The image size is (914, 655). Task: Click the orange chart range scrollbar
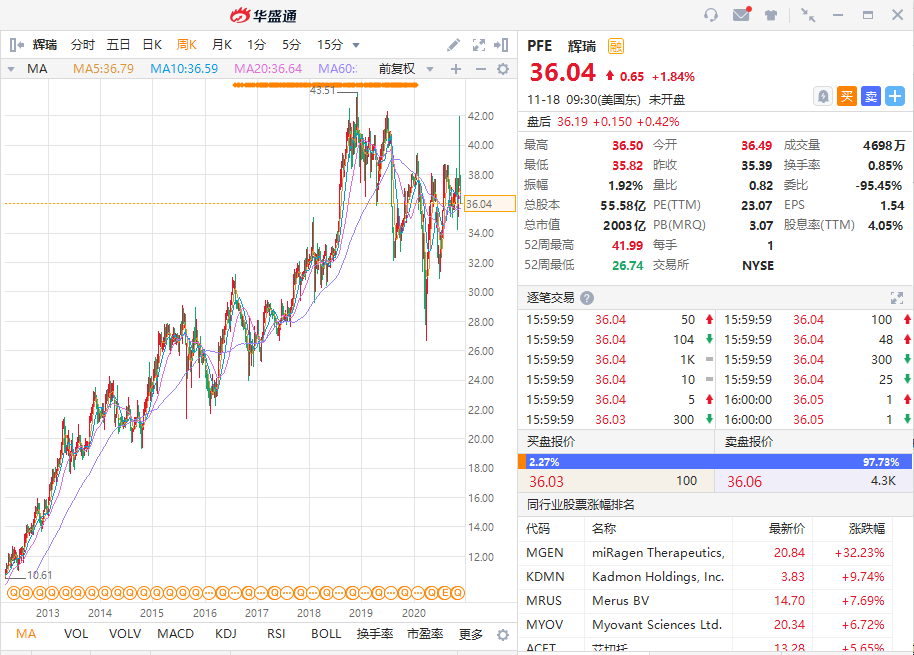(325, 85)
